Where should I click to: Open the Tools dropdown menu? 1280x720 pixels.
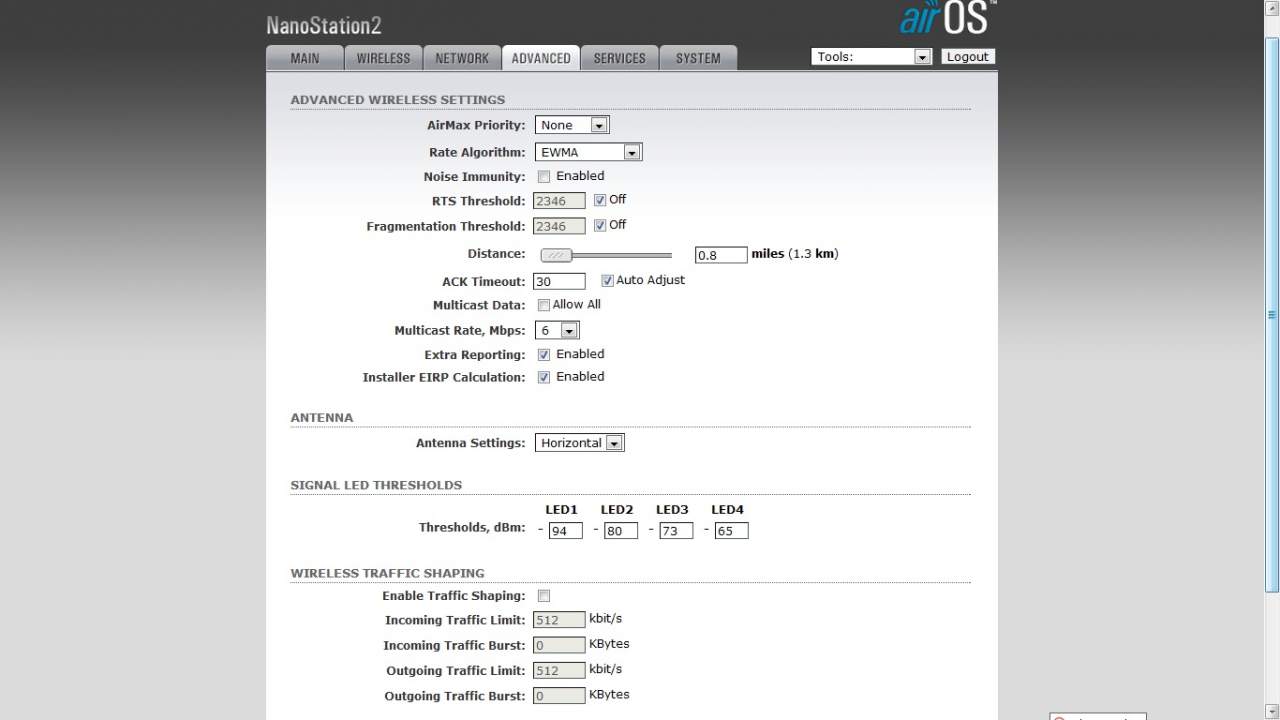click(871, 57)
